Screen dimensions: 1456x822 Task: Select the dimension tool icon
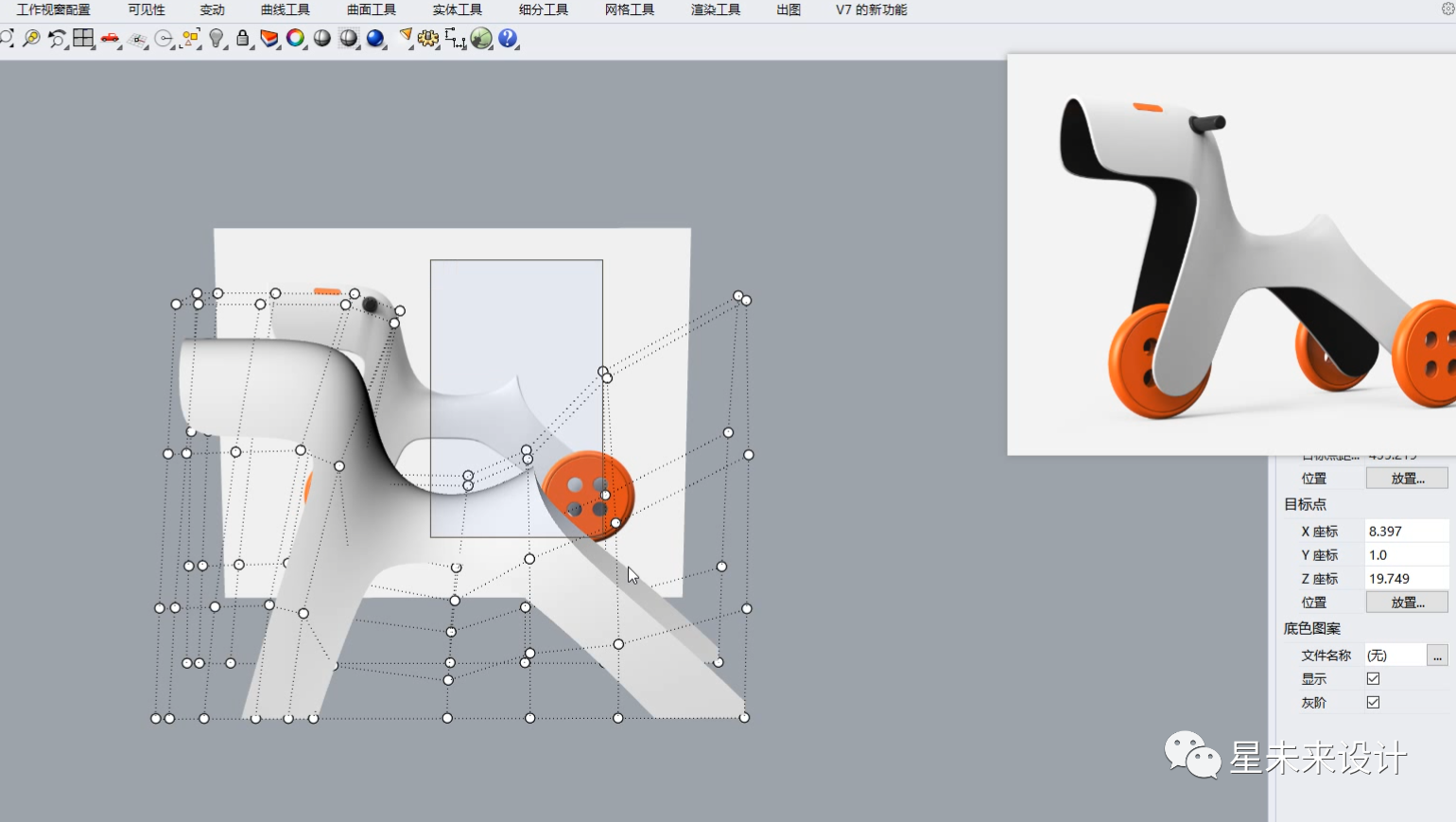[x=455, y=39]
